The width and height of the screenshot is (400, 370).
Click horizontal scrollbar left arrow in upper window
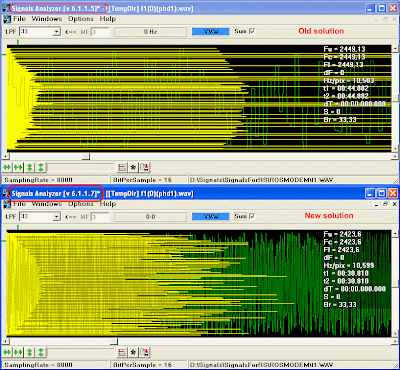point(5,156)
